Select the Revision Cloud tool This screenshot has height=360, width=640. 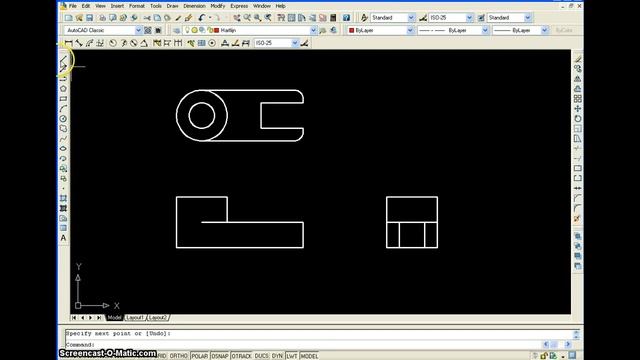pos(63,129)
